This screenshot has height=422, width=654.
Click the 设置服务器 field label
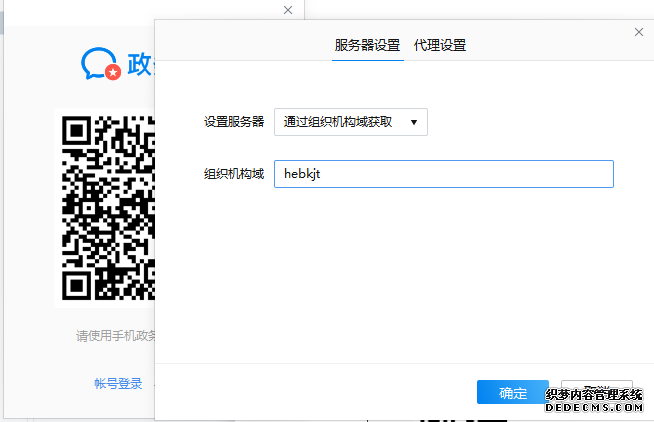point(234,122)
